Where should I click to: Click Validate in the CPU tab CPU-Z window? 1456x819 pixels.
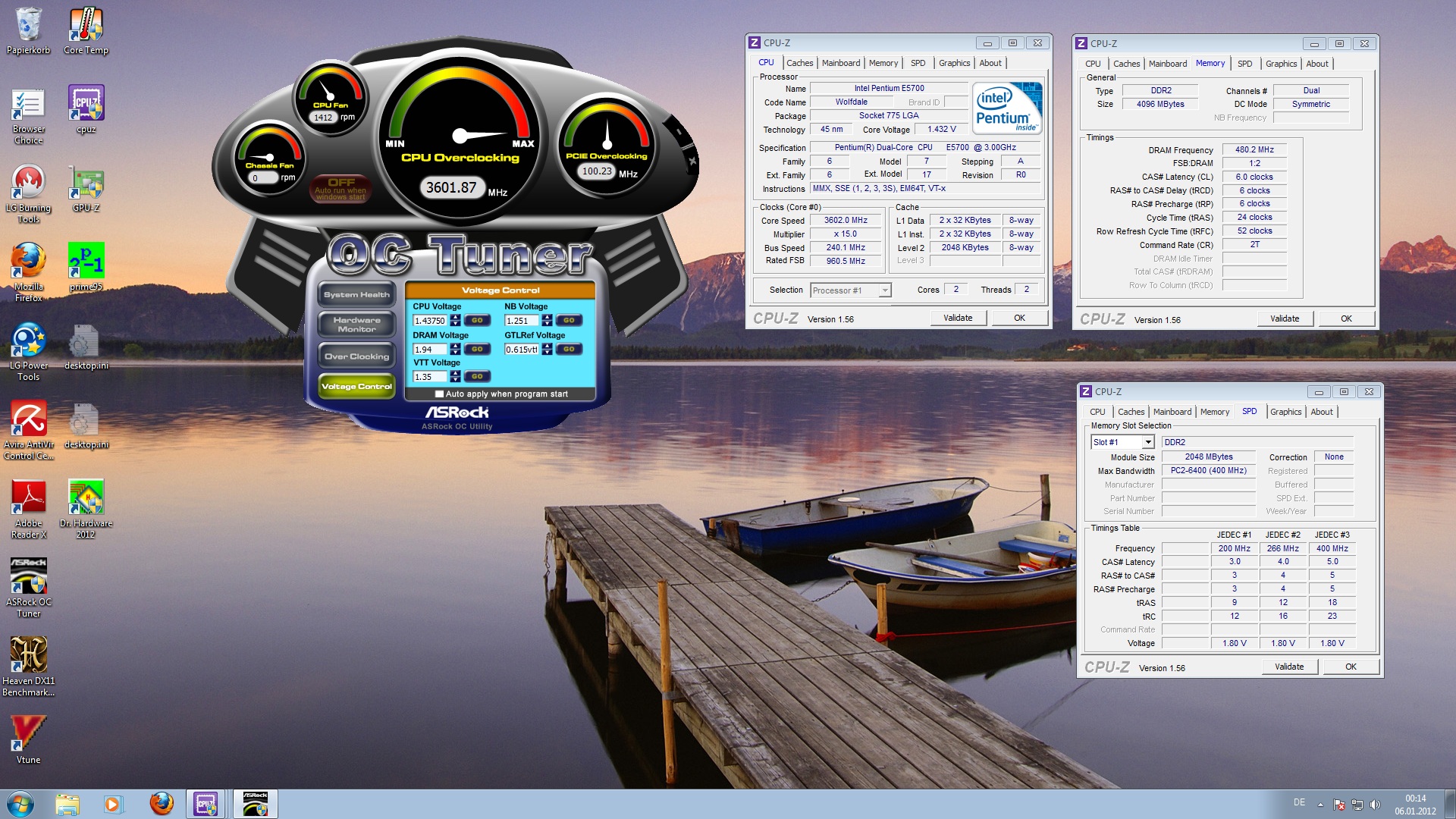click(958, 318)
